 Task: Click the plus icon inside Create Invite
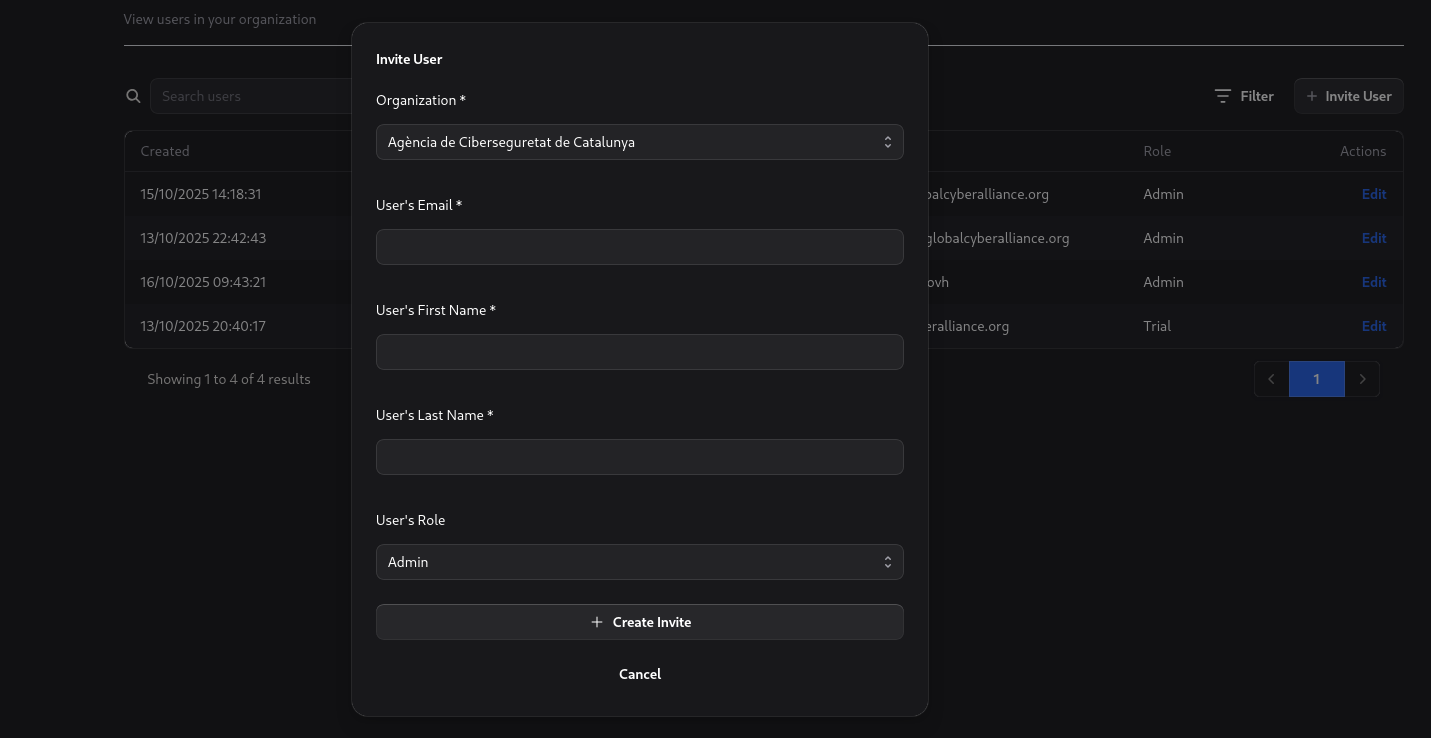(x=597, y=621)
